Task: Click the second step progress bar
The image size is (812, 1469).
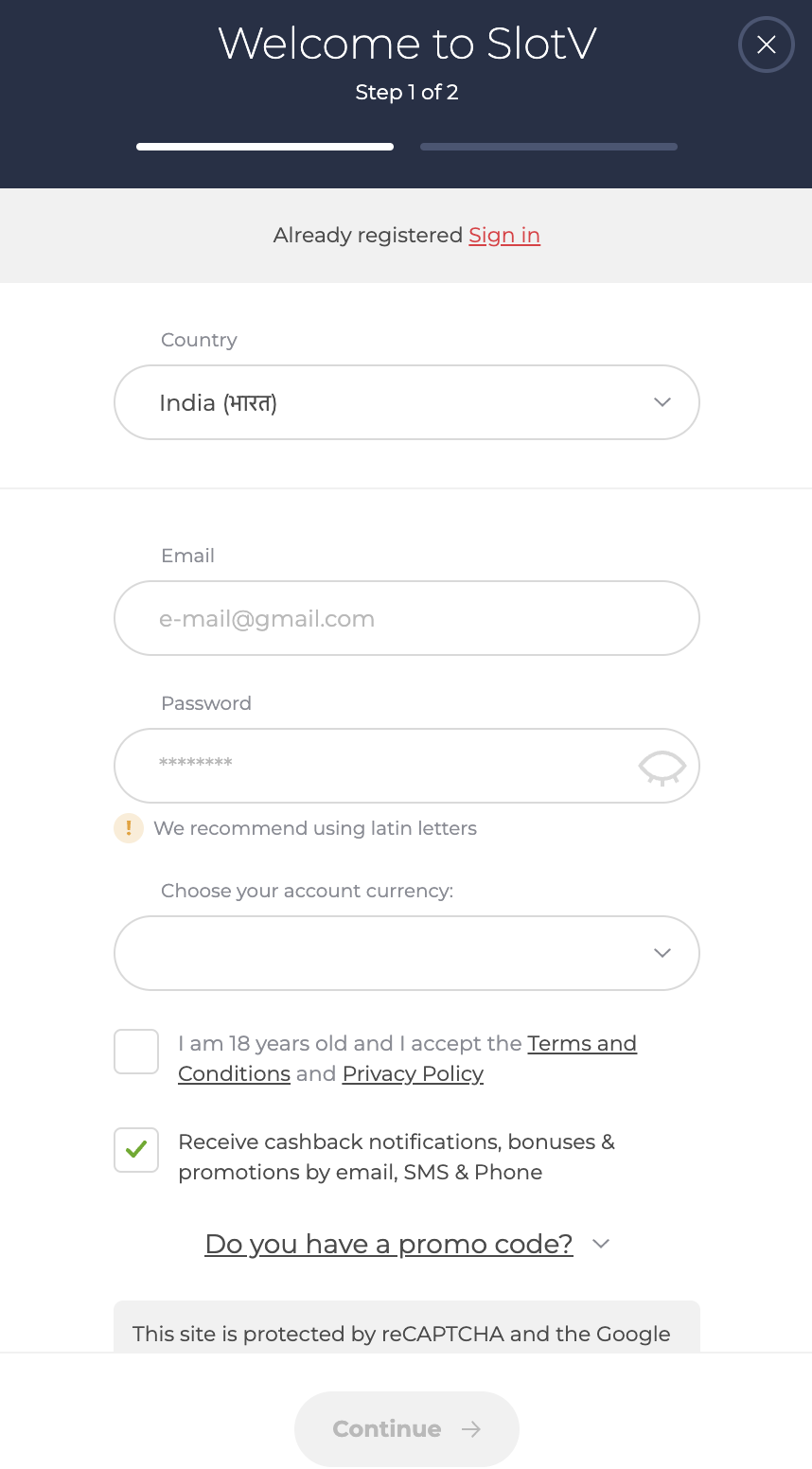Action: 549,147
